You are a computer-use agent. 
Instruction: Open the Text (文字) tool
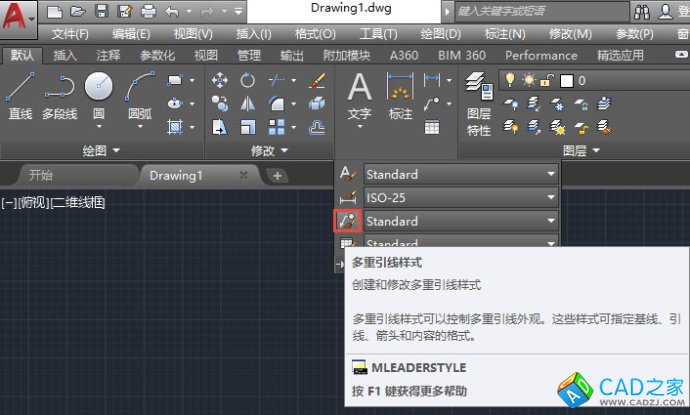[x=359, y=96]
